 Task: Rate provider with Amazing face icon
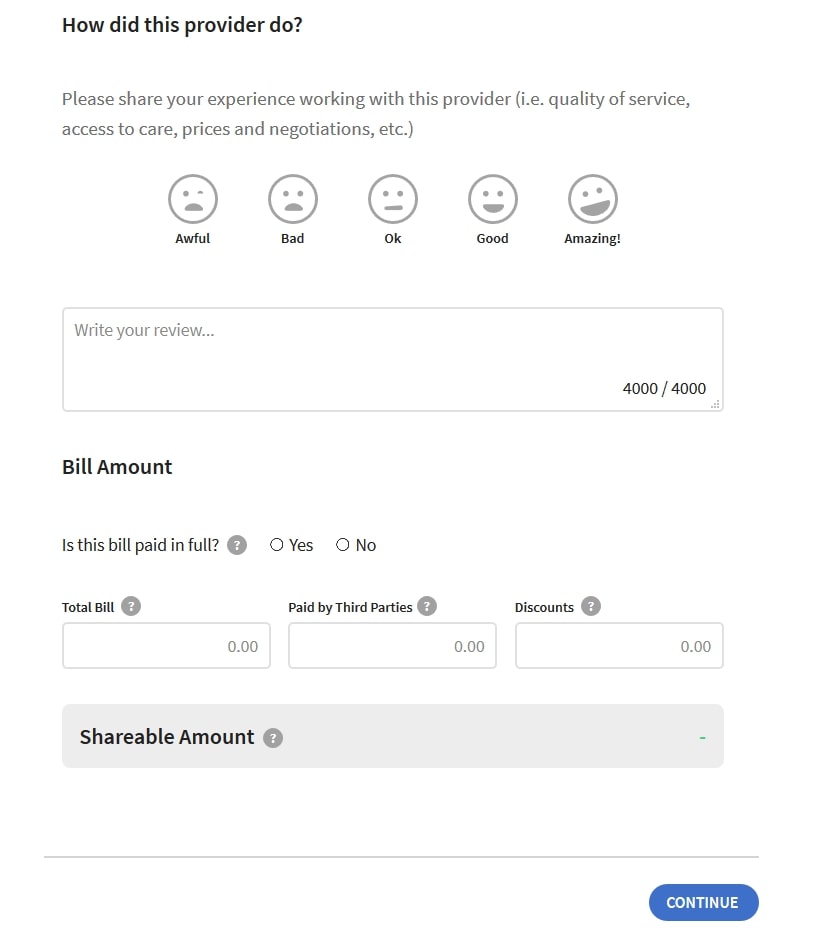[593, 198]
